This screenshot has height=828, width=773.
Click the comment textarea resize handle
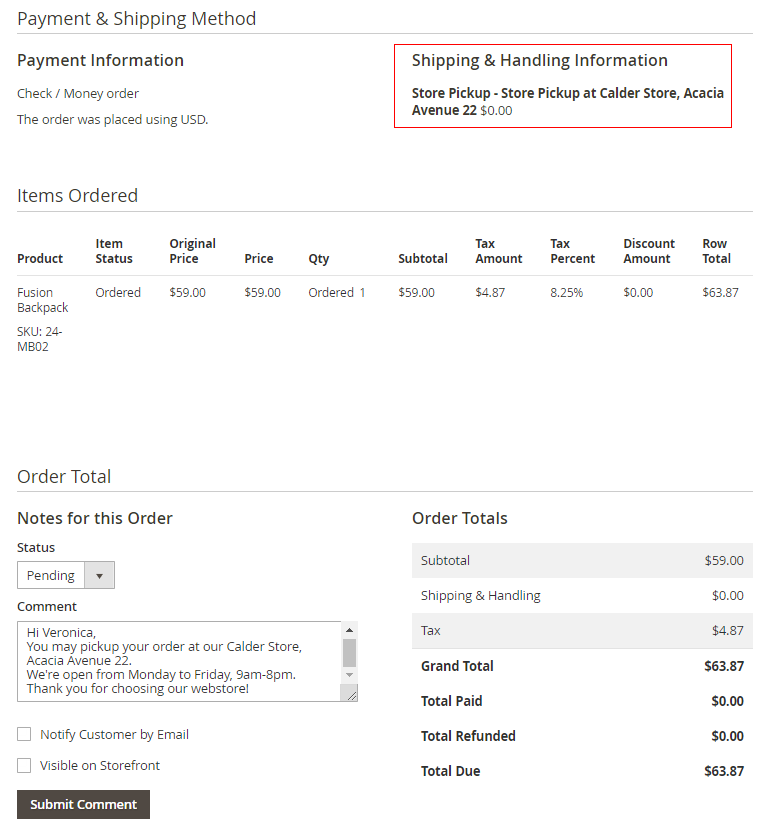tap(351, 695)
